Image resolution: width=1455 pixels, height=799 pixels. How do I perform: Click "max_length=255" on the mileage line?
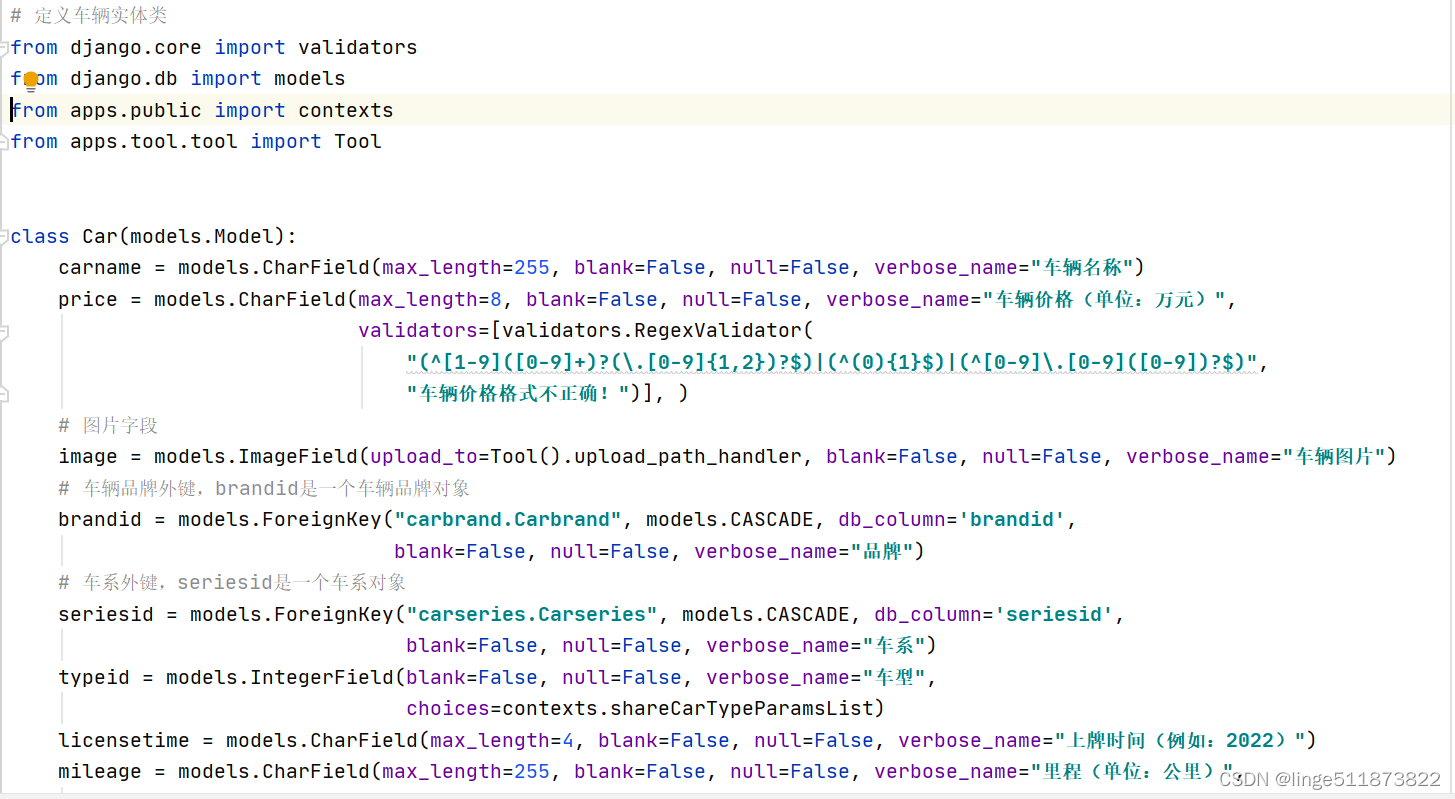coord(466,771)
